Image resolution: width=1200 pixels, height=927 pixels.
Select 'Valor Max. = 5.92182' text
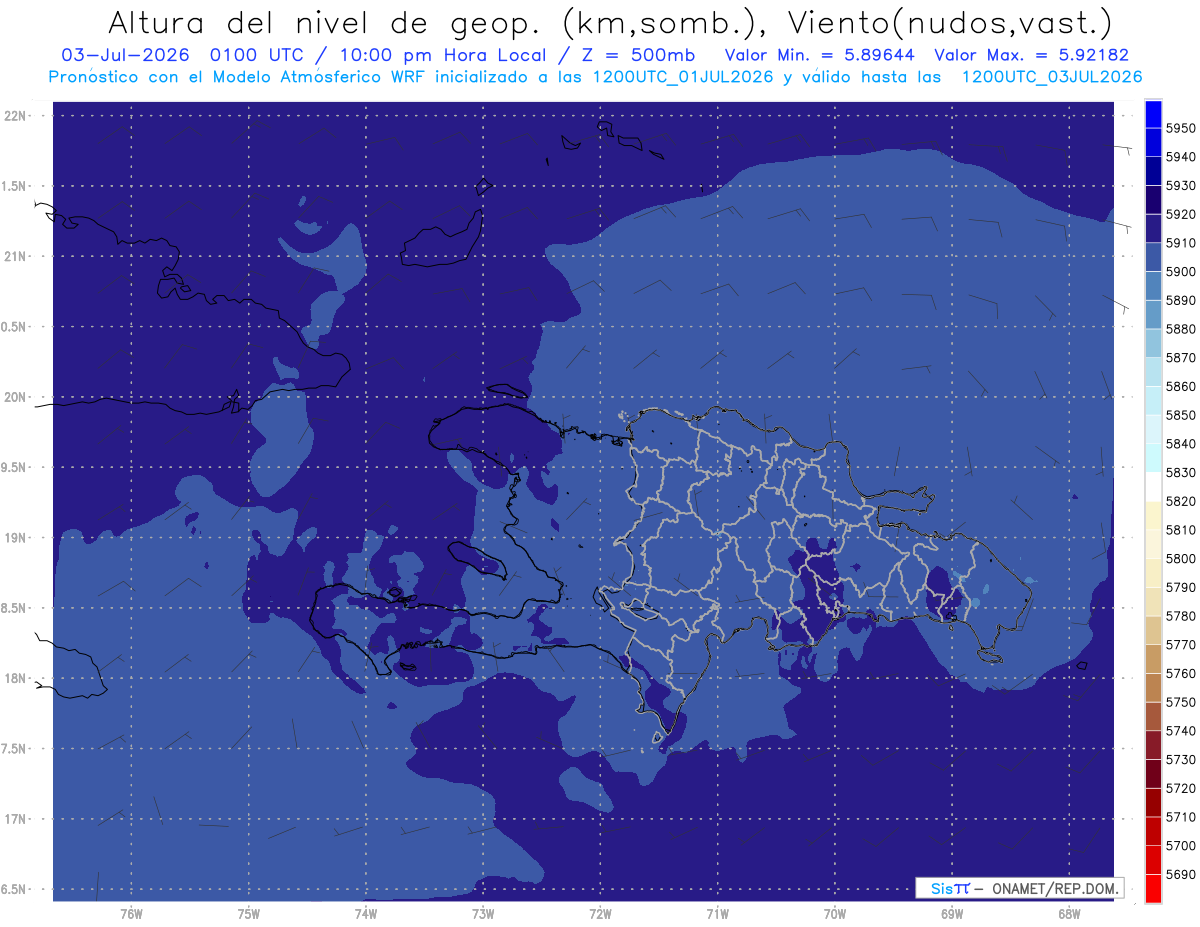1031,55
